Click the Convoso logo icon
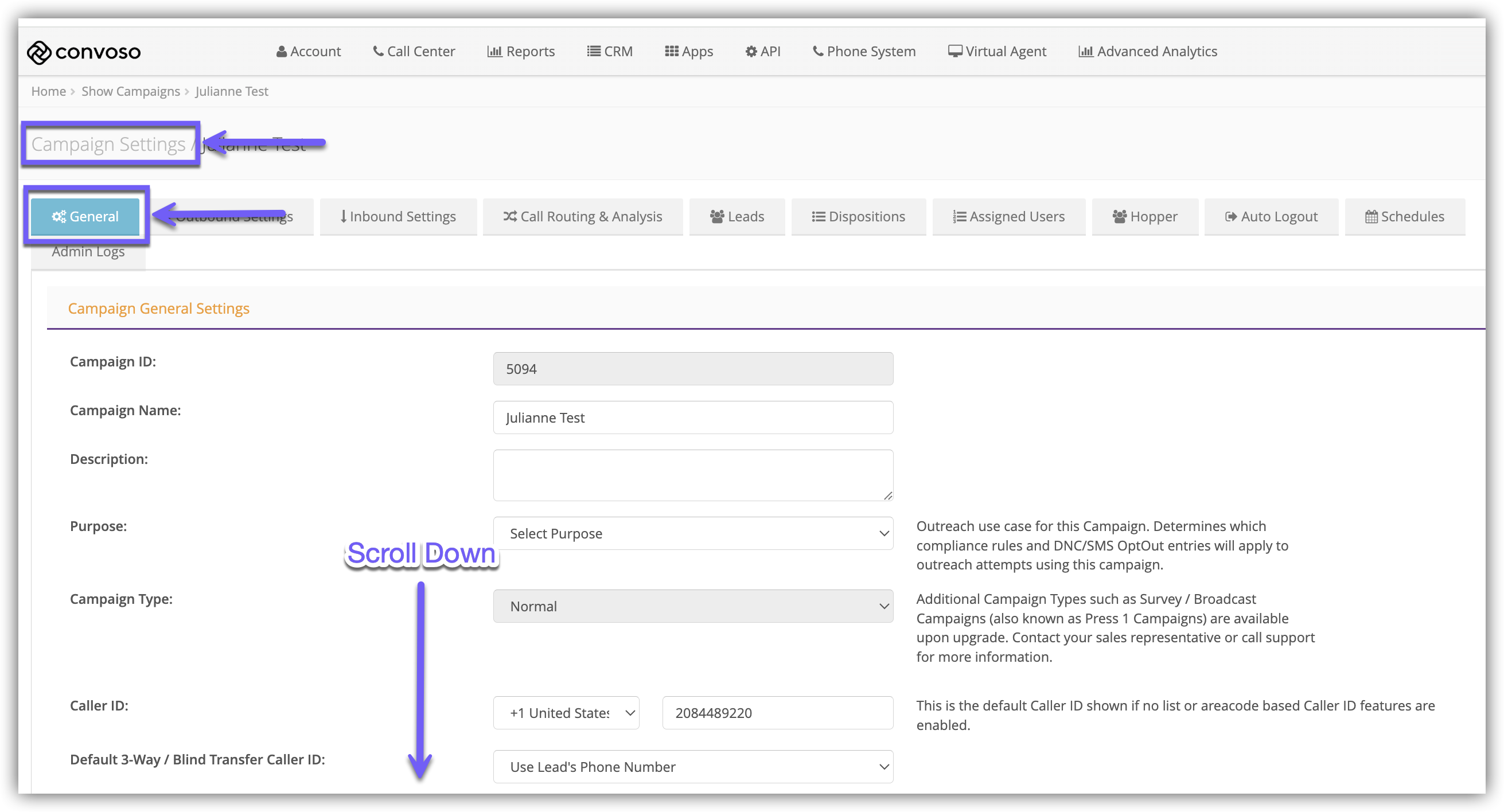This screenshot has height=812, width=1504. [40, 52]
